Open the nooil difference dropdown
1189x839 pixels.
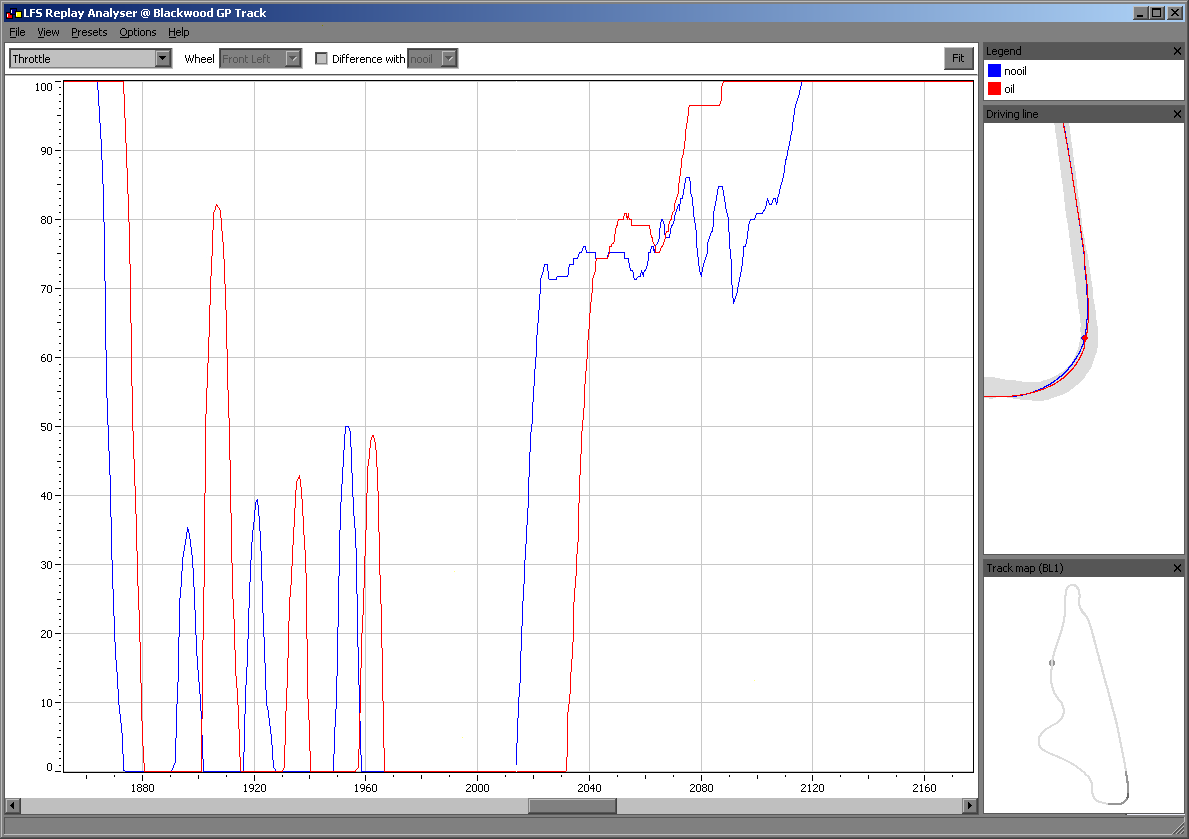[449, 58]
